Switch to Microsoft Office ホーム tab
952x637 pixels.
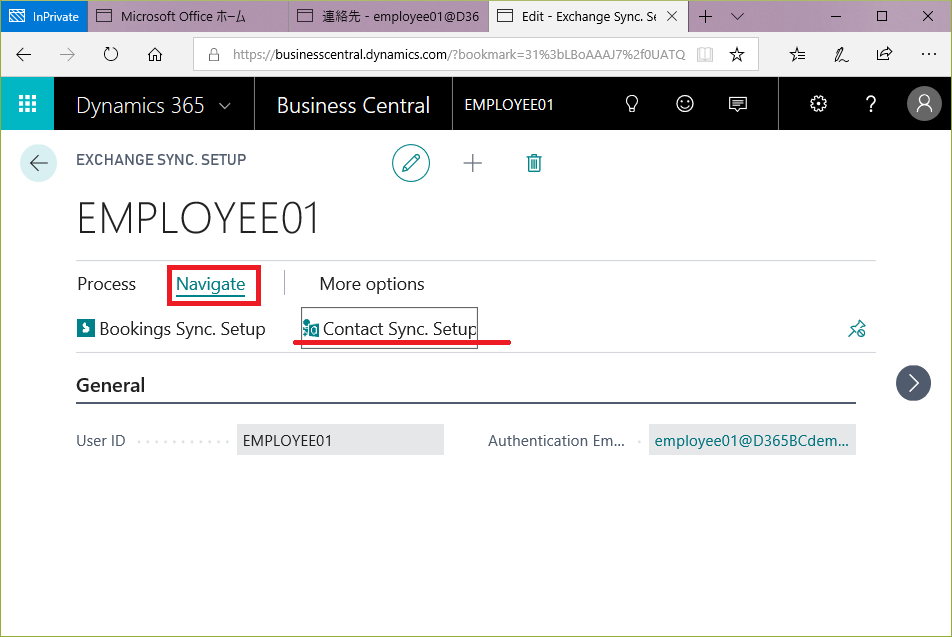click(187, 16)
